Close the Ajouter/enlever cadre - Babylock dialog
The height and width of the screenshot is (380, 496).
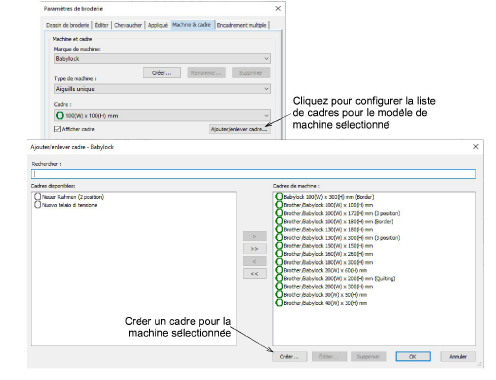[476, 147]
